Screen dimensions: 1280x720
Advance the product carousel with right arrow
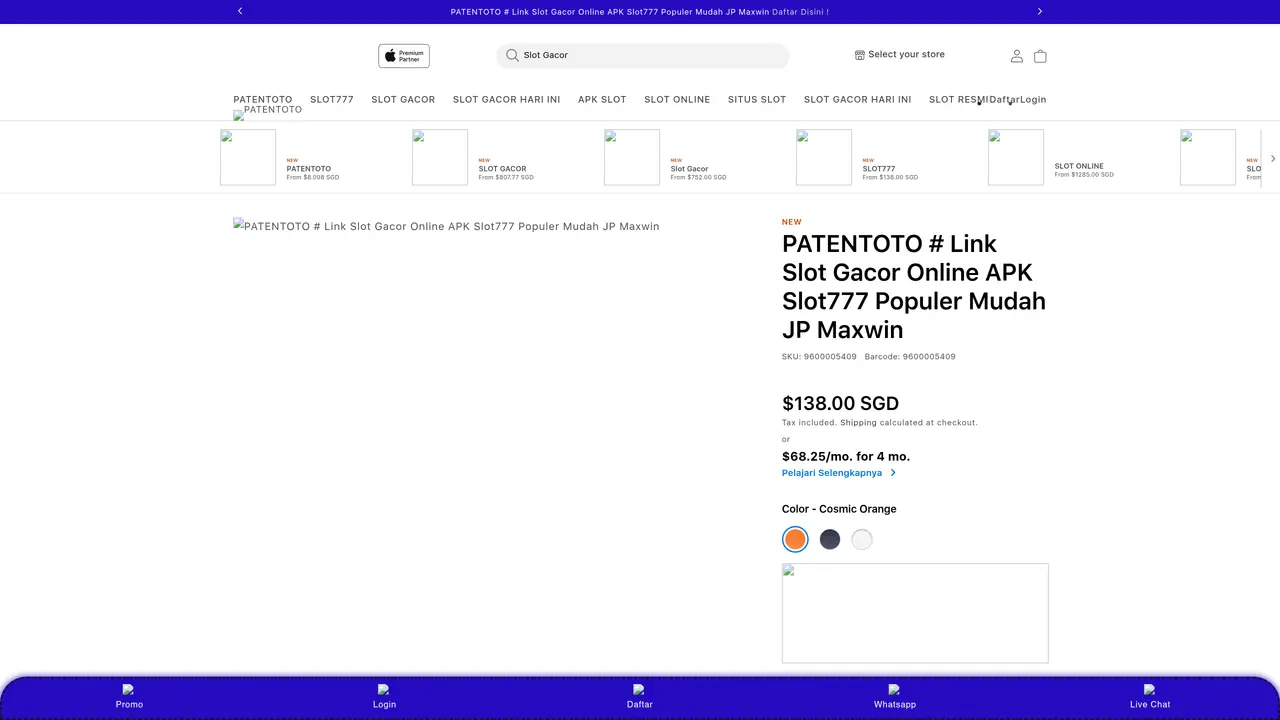(x=1272, y=158)
